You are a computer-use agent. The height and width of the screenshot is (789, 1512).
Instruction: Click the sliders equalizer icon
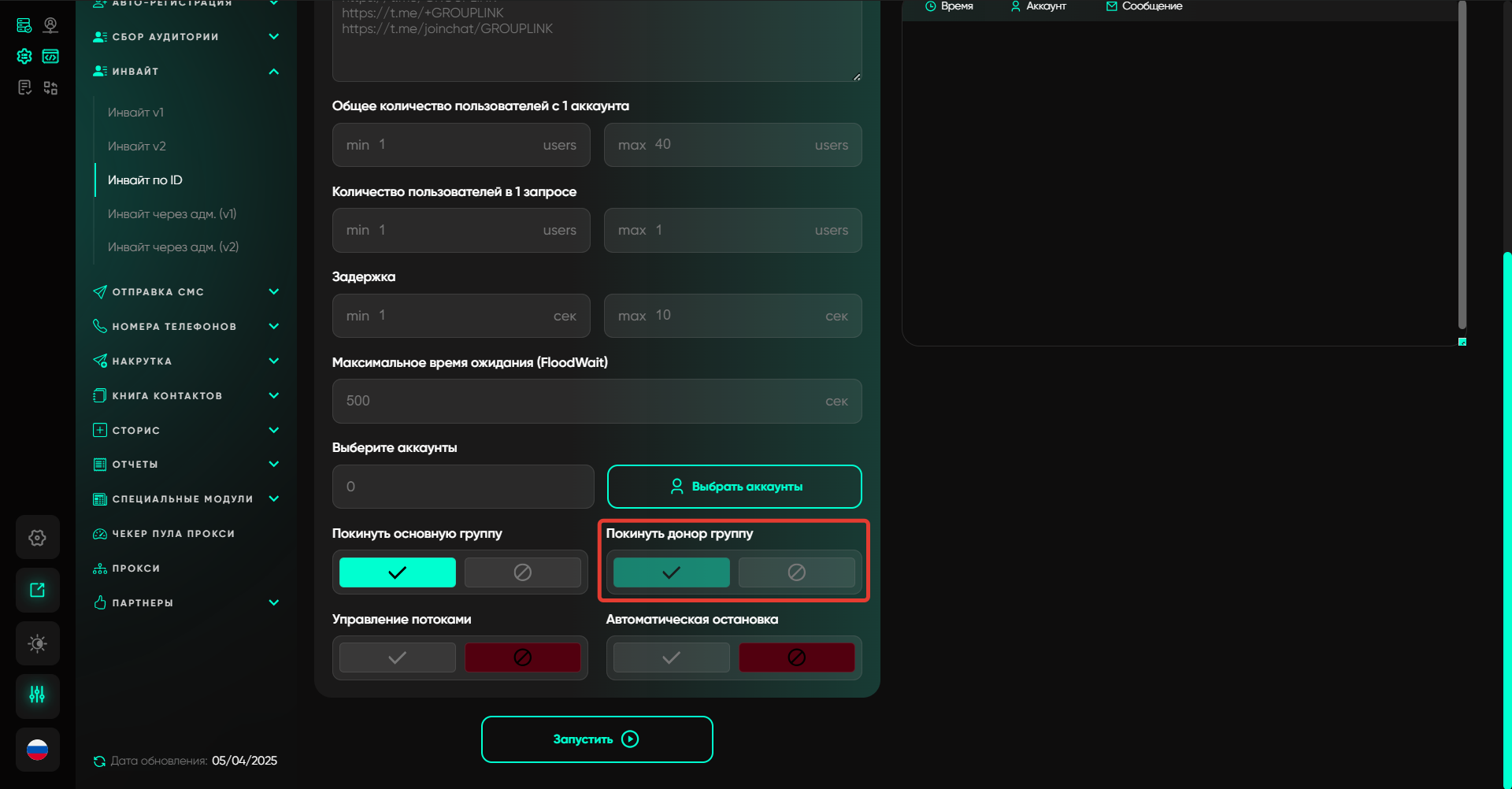pos(37,695)
